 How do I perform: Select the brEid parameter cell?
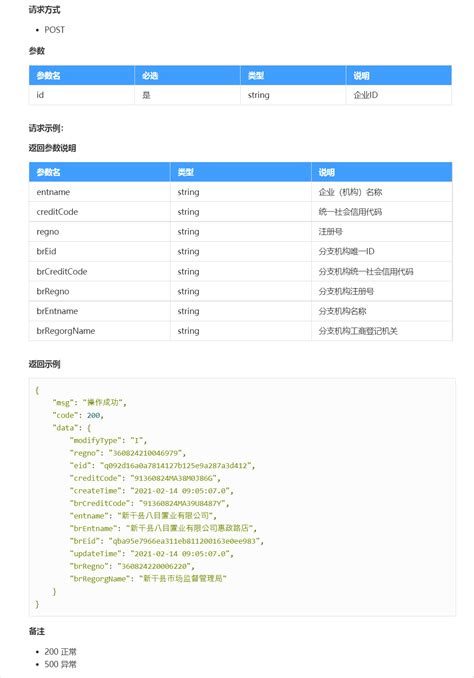coord(99,252)
